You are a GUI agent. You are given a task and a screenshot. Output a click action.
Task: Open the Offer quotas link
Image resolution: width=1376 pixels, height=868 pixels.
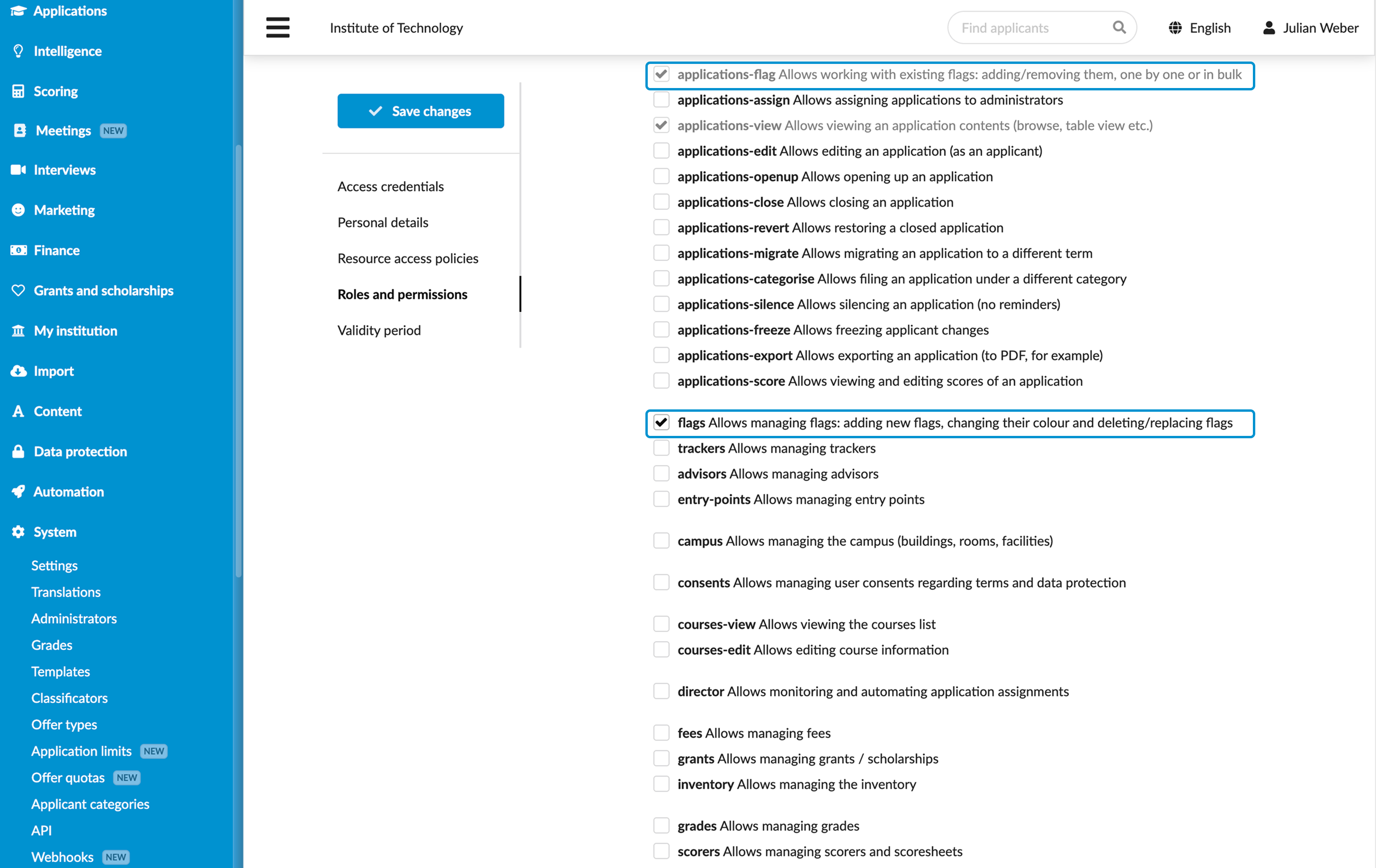pos(68,778)
